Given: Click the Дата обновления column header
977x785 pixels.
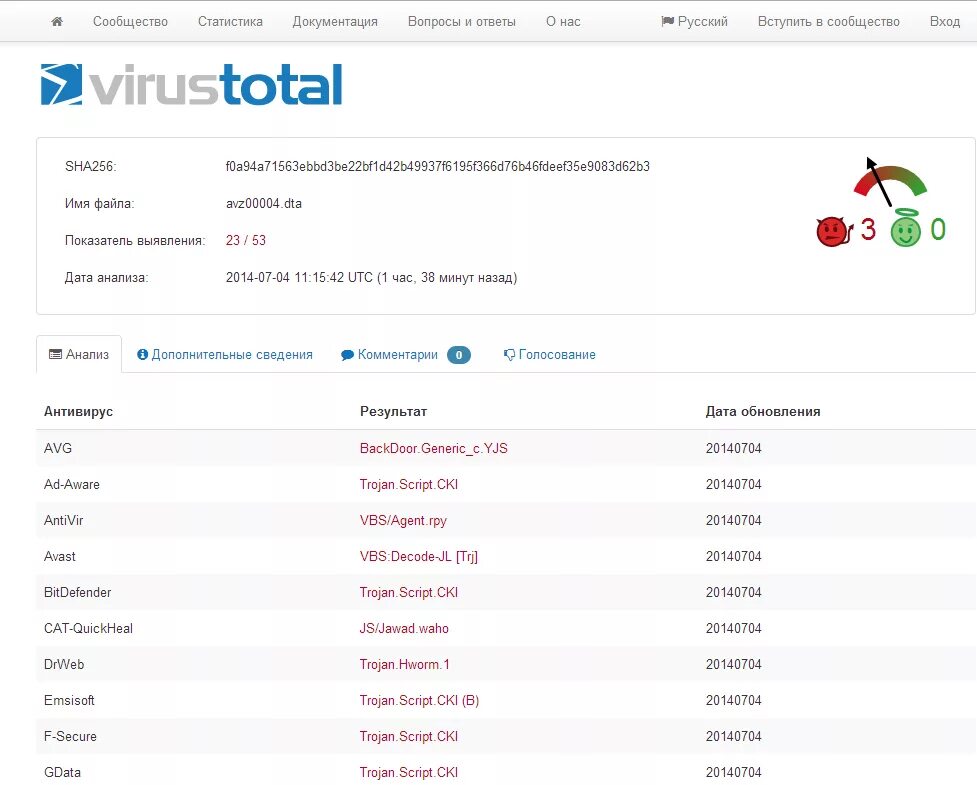Looking at the screenshot, I should (x=763, y=411).
